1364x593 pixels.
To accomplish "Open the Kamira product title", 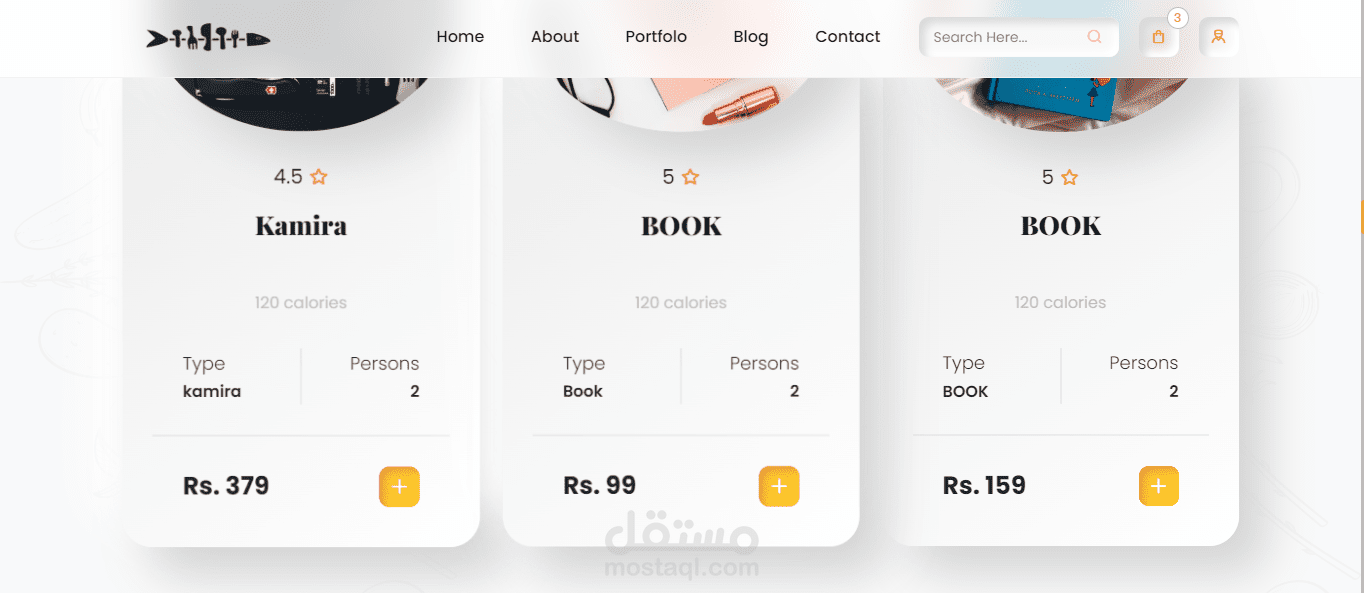I will point(301,226).
